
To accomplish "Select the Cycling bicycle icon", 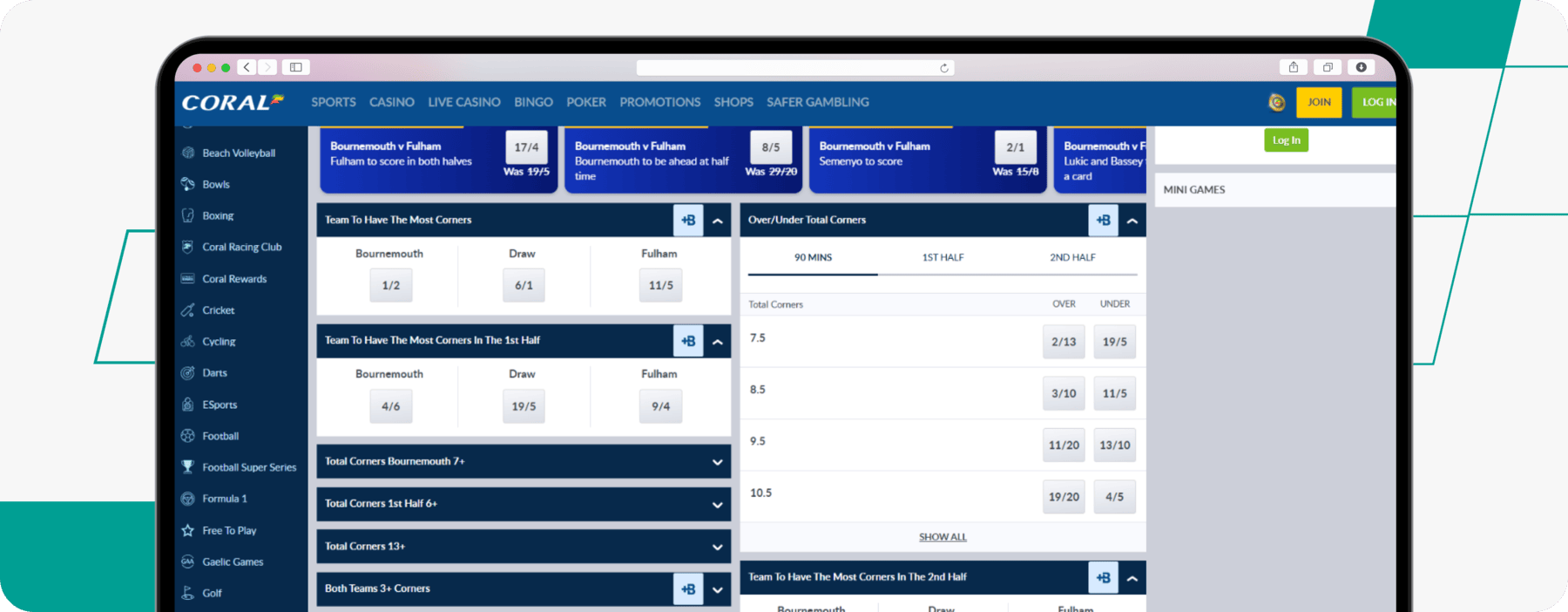I will tap(187, 341).
